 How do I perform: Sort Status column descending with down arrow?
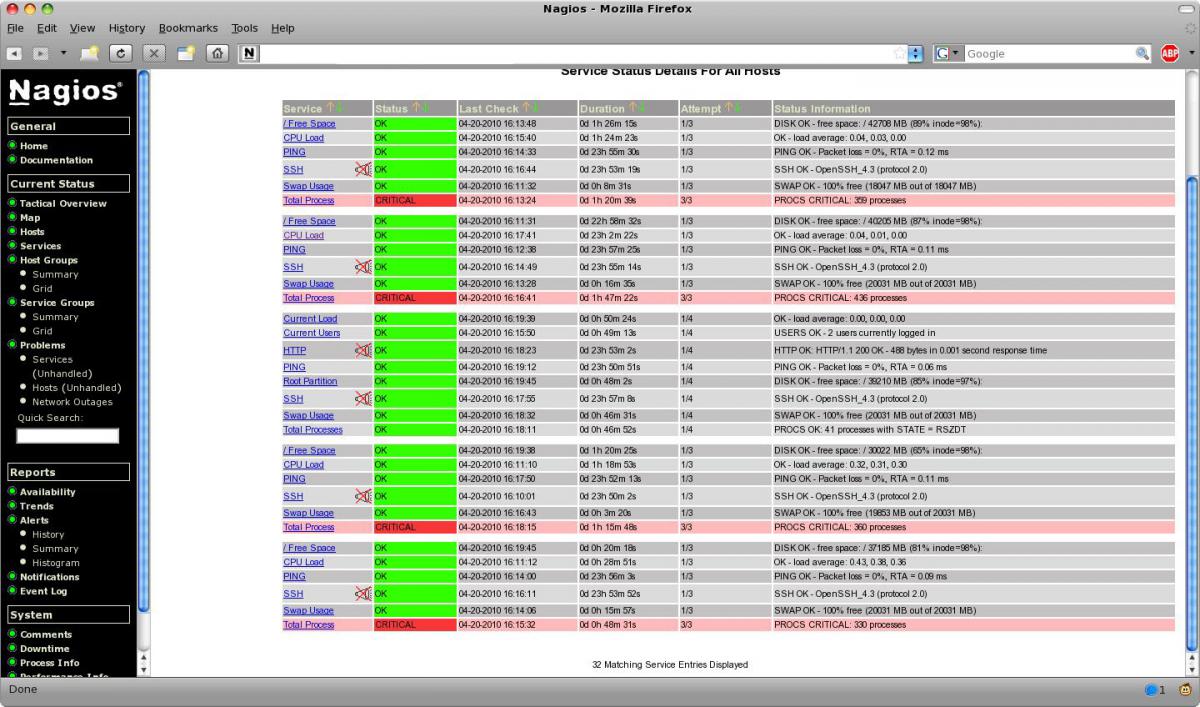[x=425, y=108]
